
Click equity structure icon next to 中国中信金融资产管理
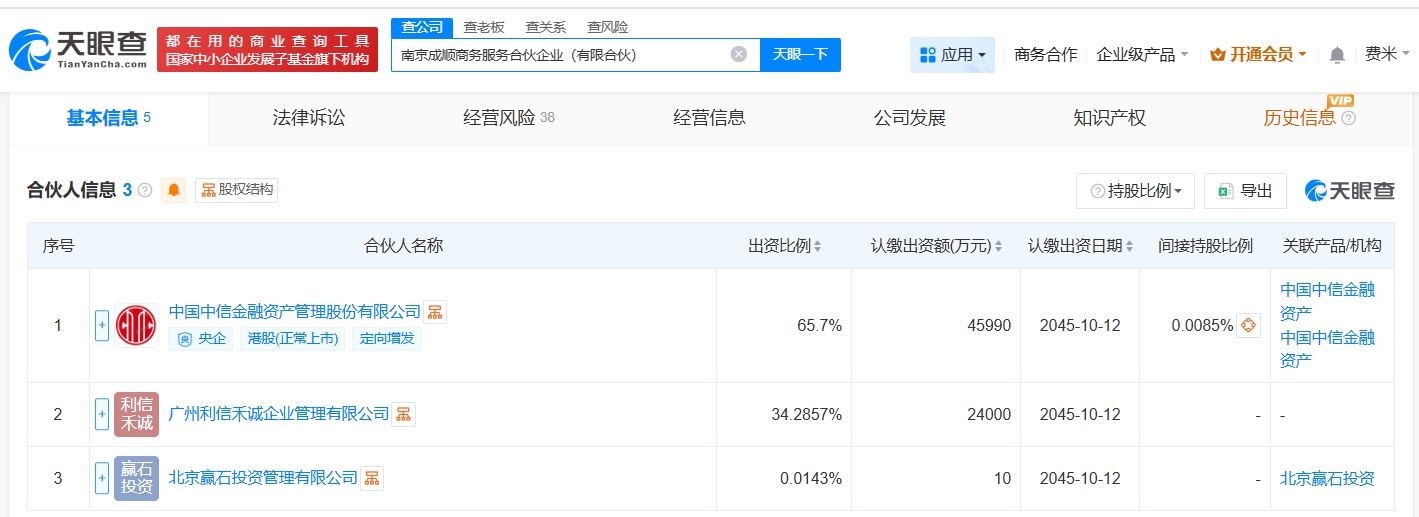(435, 312)
